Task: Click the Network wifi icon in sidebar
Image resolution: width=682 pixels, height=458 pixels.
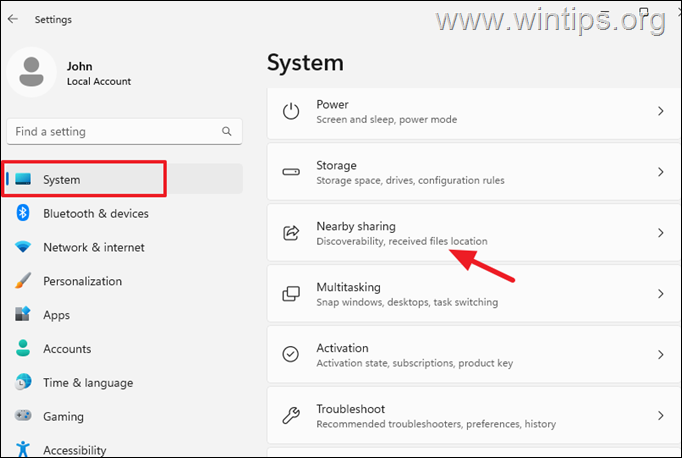Action: point(23,247)
